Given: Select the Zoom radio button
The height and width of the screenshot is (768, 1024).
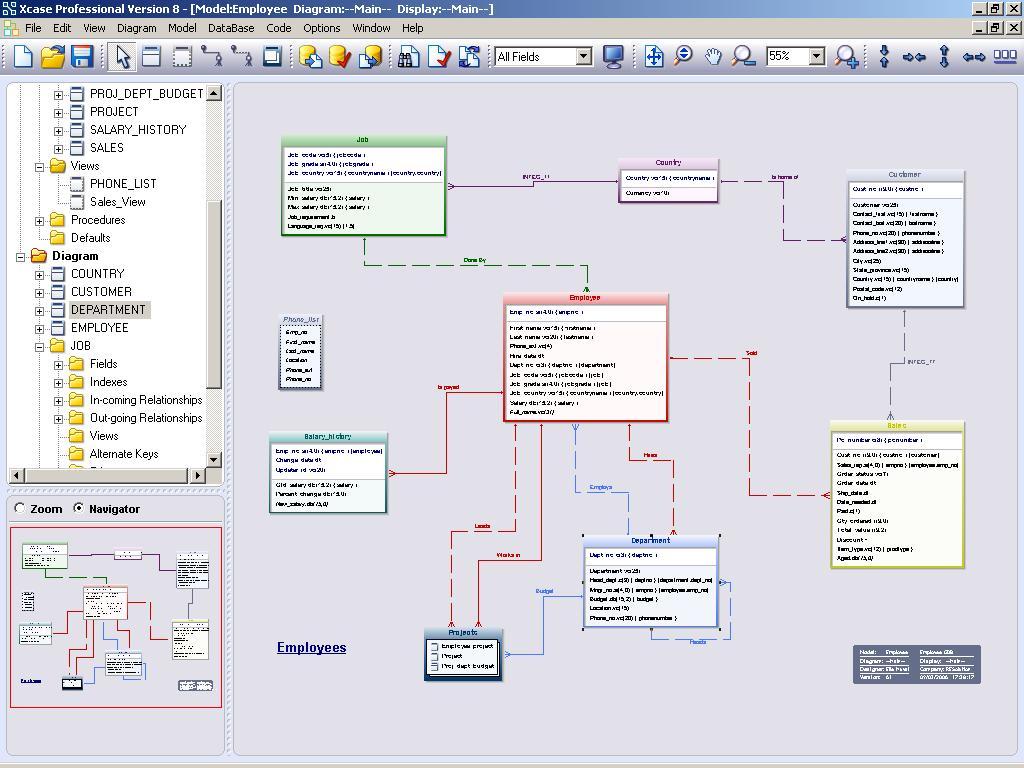Looking at the screenshot, I should click(19, 509).
